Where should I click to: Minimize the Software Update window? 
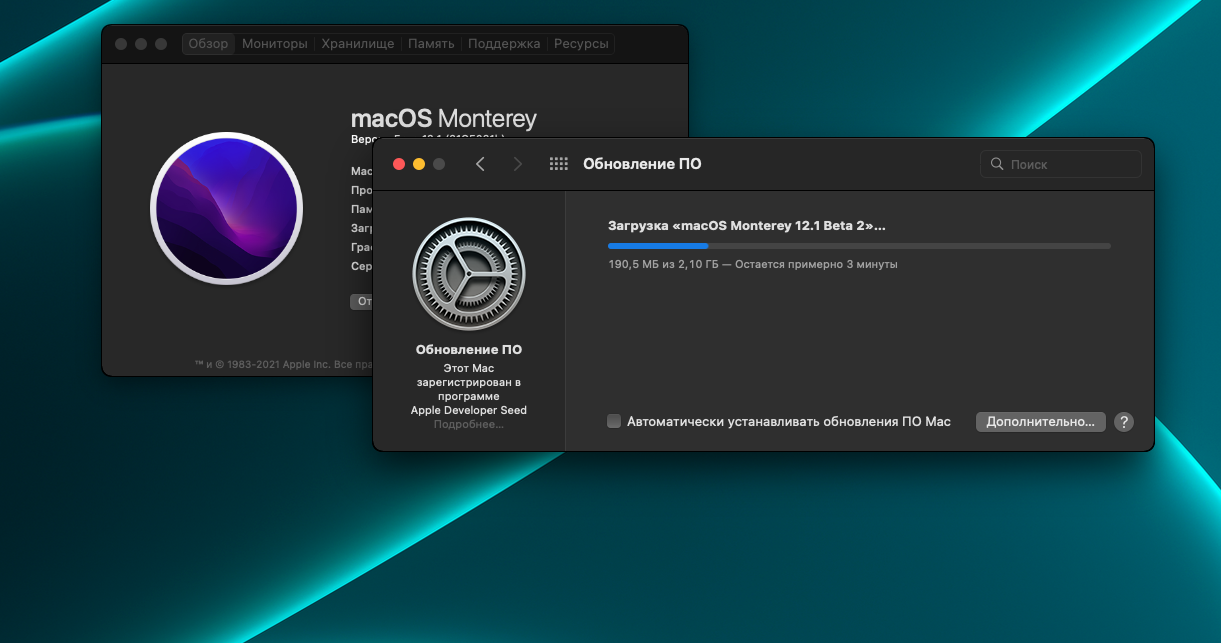click(x=419, y=164)
